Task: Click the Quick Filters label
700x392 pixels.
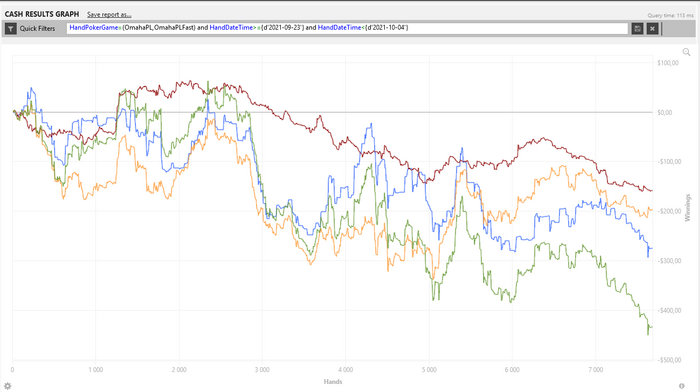Action: click(37, 29)
